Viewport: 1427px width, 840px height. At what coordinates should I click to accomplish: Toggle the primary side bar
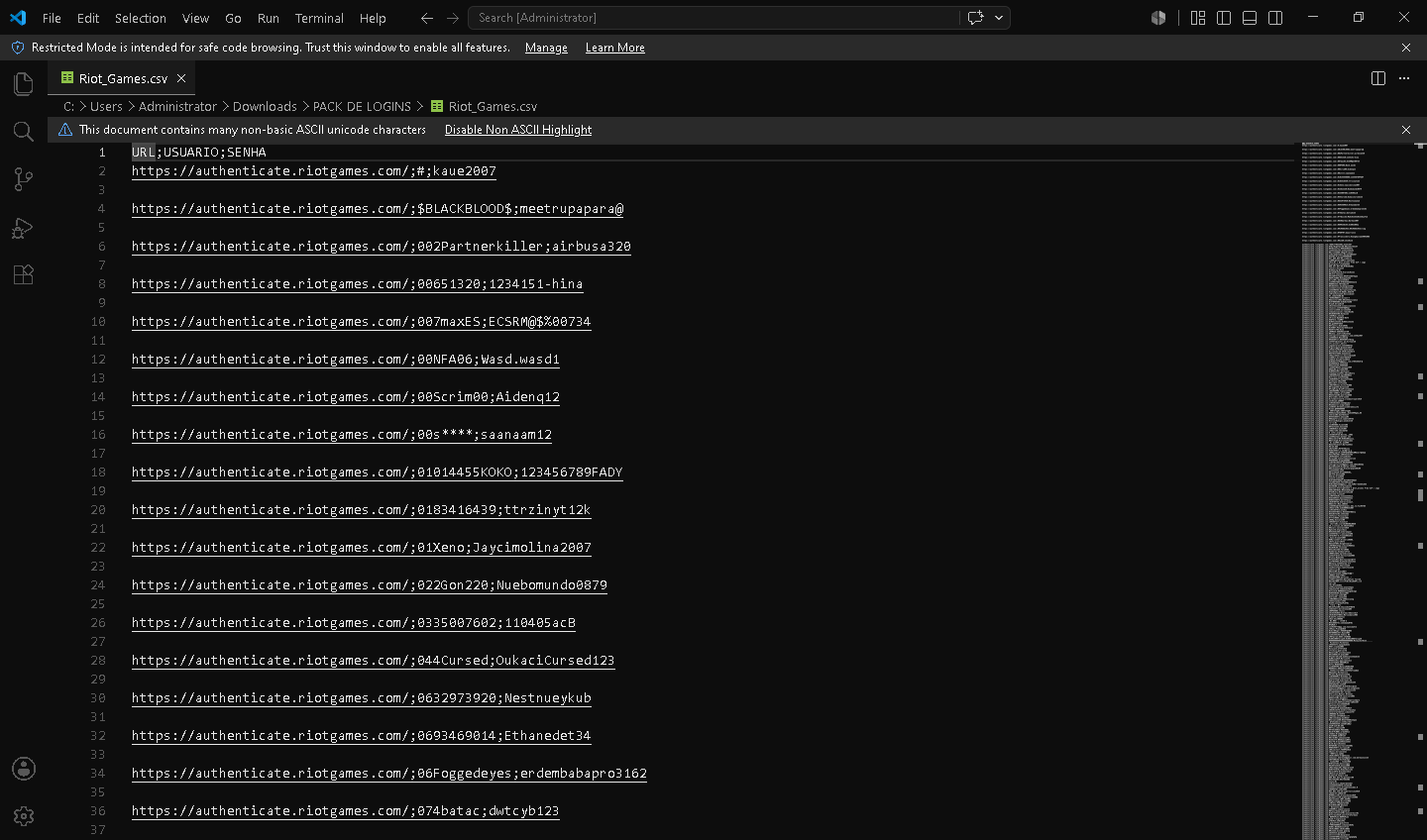[1224, 18]
